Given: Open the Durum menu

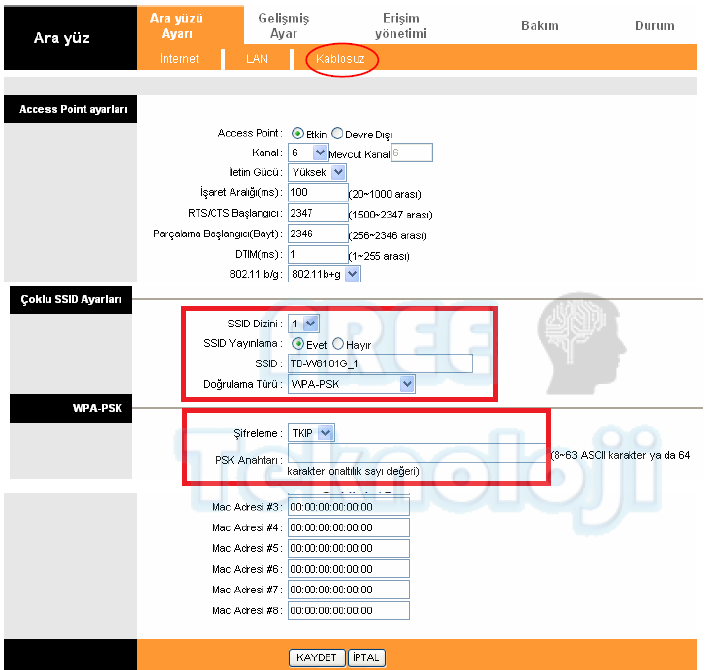Looking at the screenshot, I should [654, 26].
